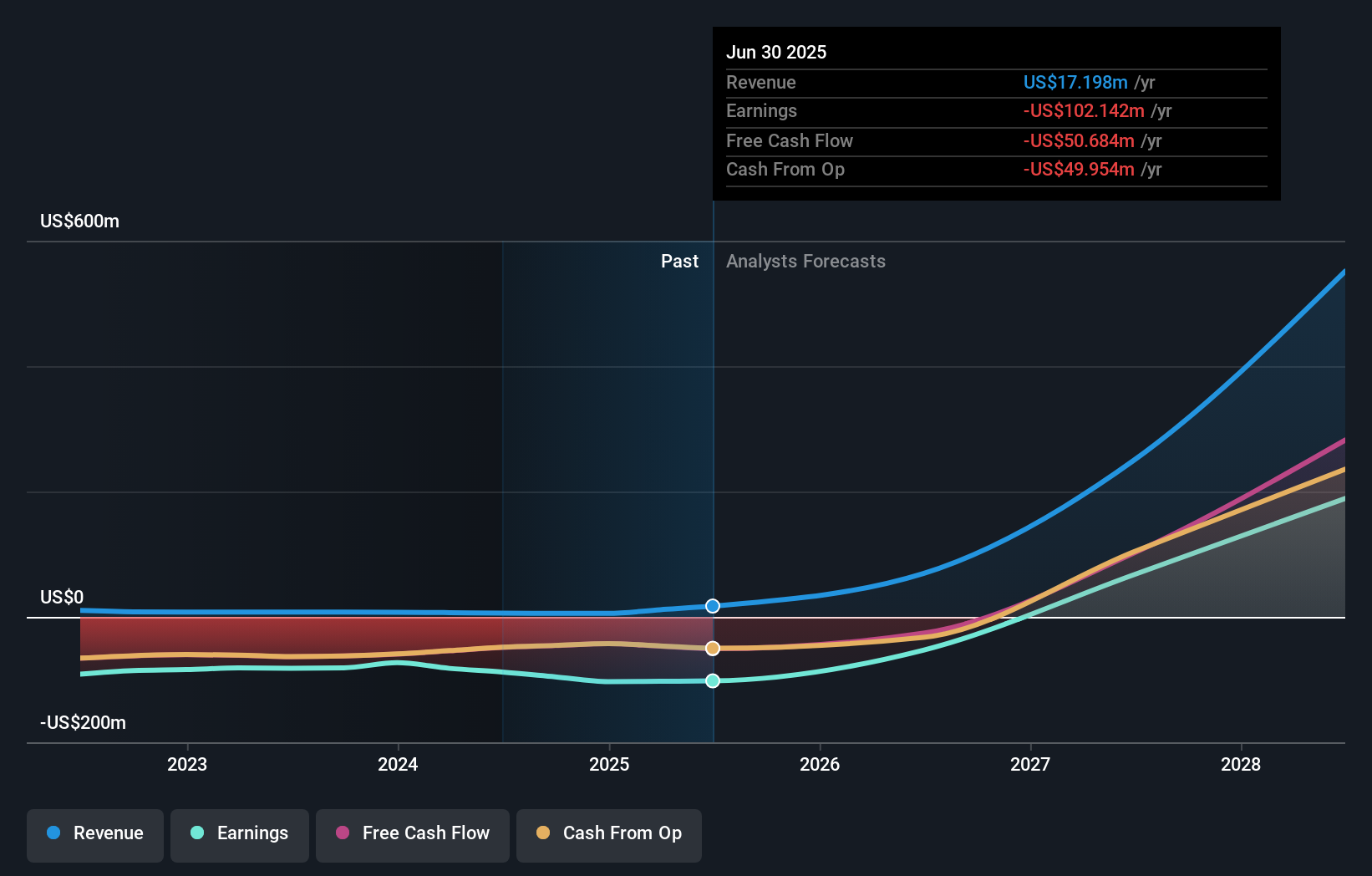
Task: Click the orange Cash From Op legend dot
Action: [x=544, y=833]
